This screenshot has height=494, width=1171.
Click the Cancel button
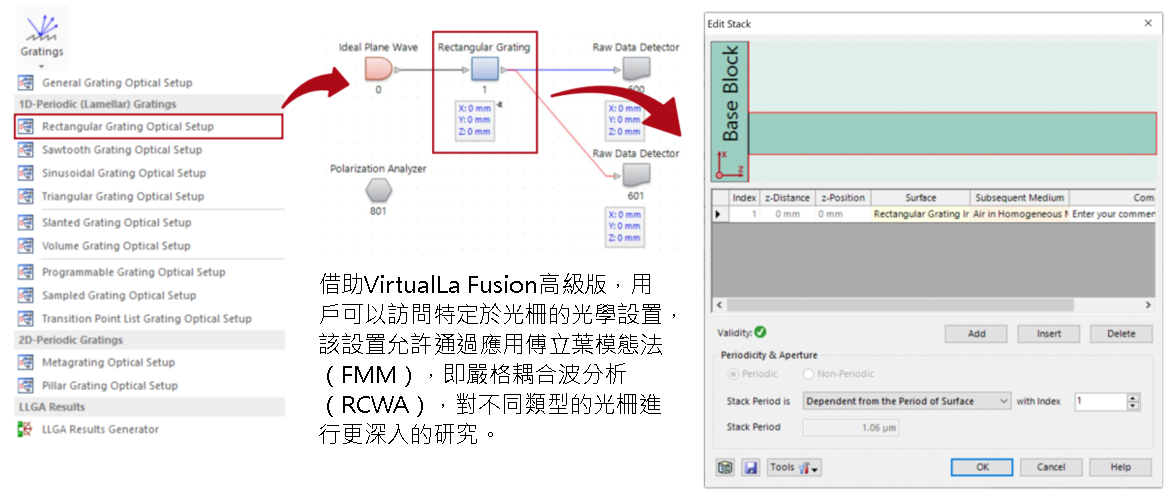tap(1051, 467)
